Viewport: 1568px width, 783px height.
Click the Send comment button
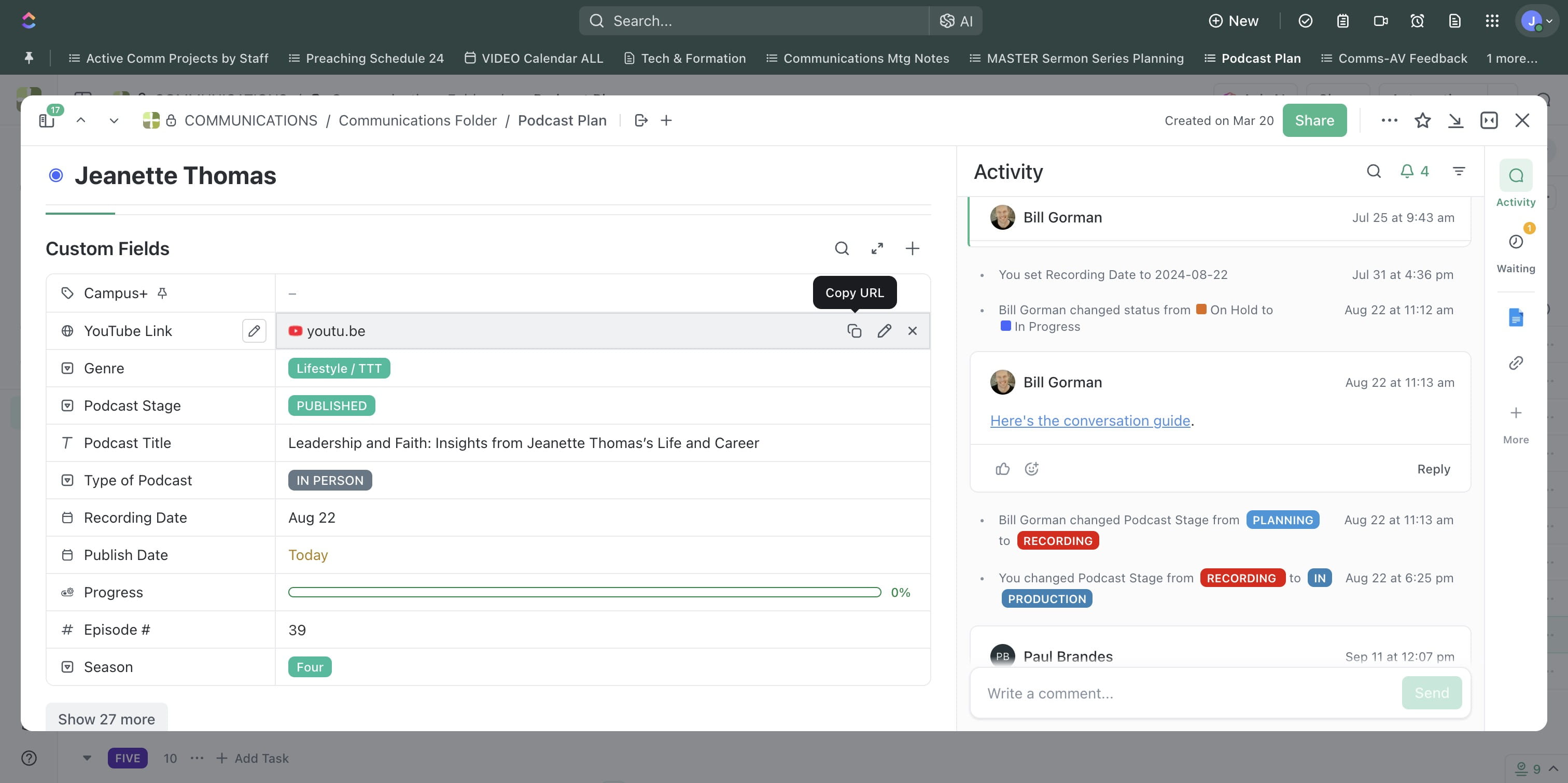[x=1431, y=693]
